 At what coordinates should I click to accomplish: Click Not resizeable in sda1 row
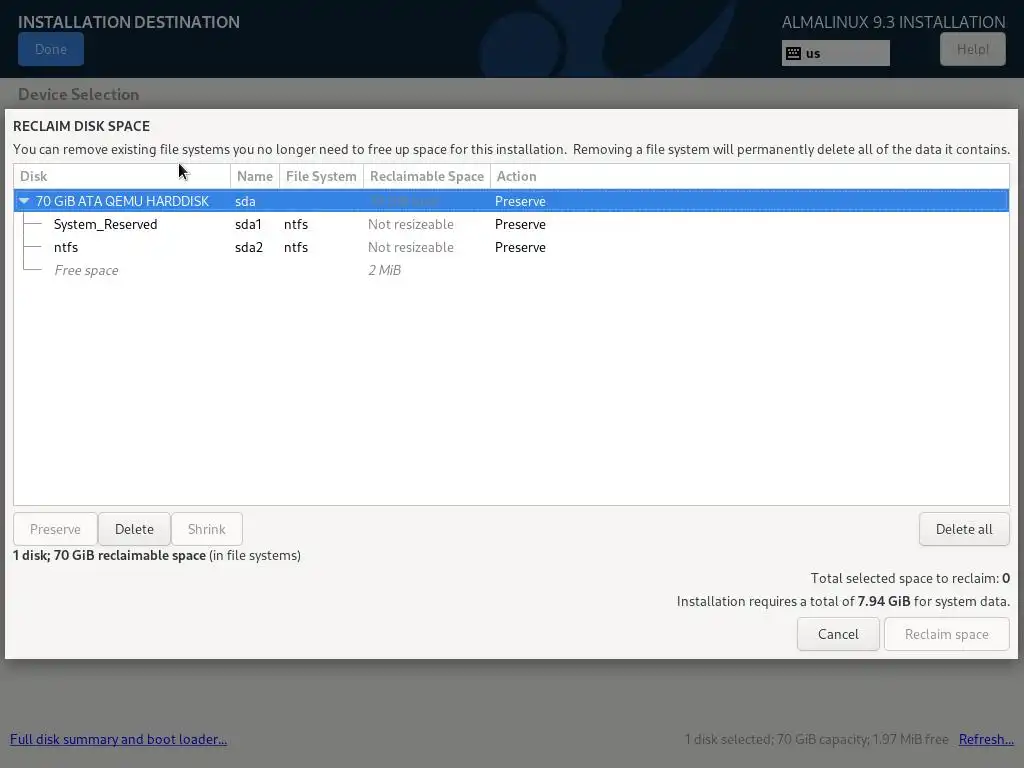410,224
